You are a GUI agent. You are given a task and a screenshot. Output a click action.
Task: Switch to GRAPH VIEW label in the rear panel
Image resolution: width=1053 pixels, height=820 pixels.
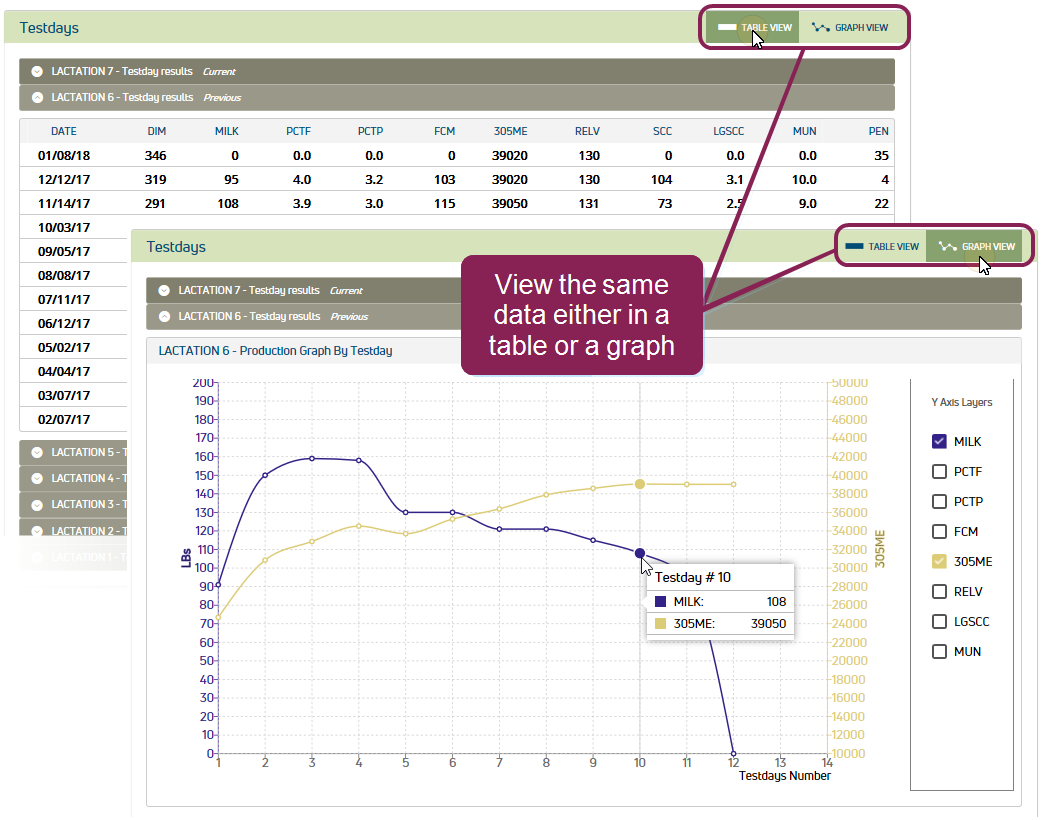click(861, 28)
